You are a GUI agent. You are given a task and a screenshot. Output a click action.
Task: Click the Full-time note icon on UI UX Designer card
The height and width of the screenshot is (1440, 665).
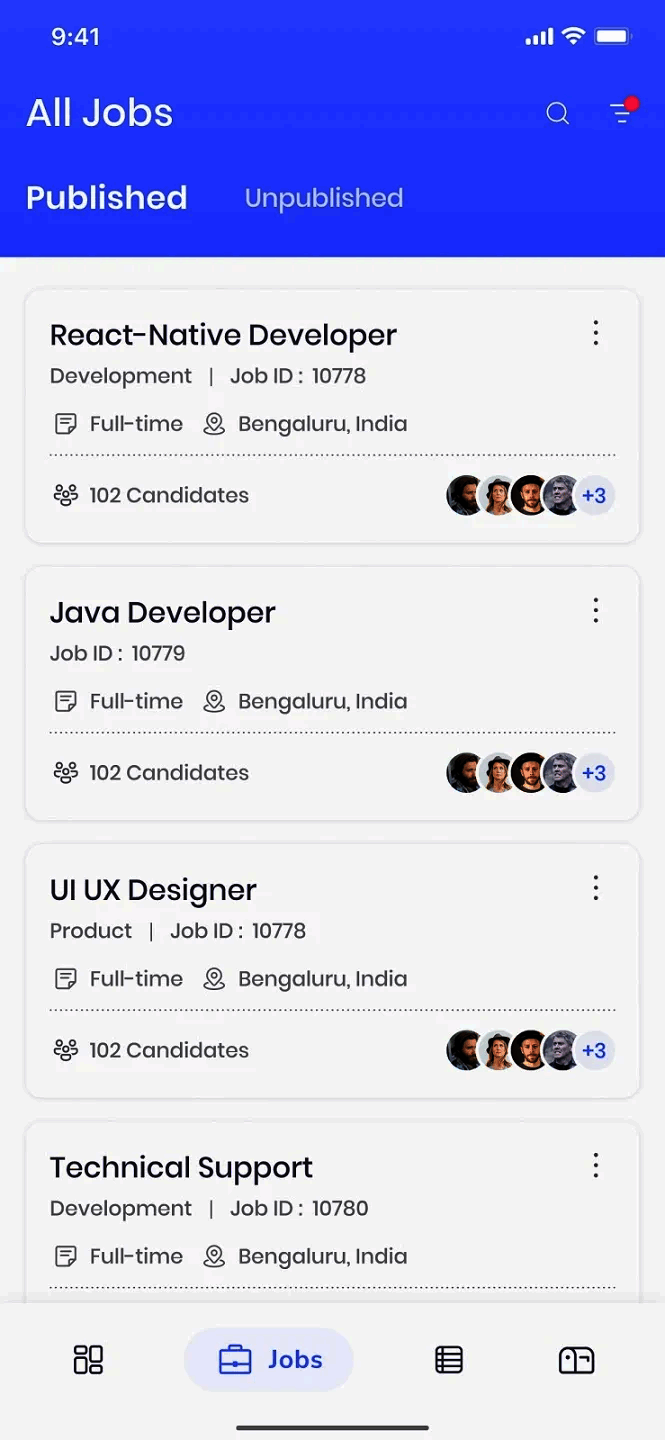click(x=66, y=979)
